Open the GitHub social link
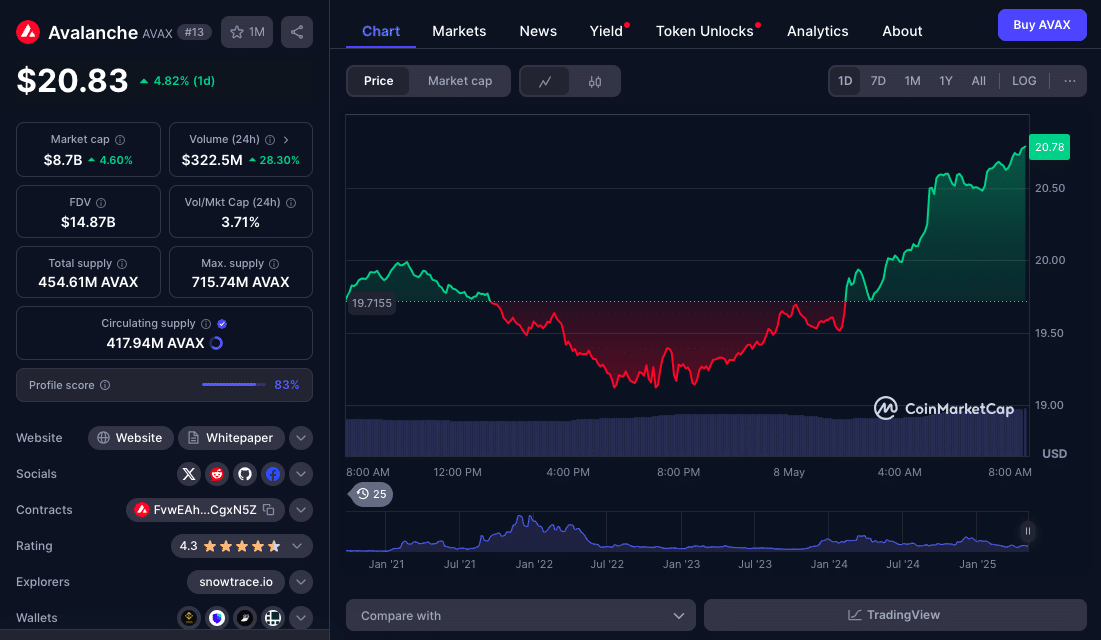The image size is (1101, 640). [x=245, y=474]
